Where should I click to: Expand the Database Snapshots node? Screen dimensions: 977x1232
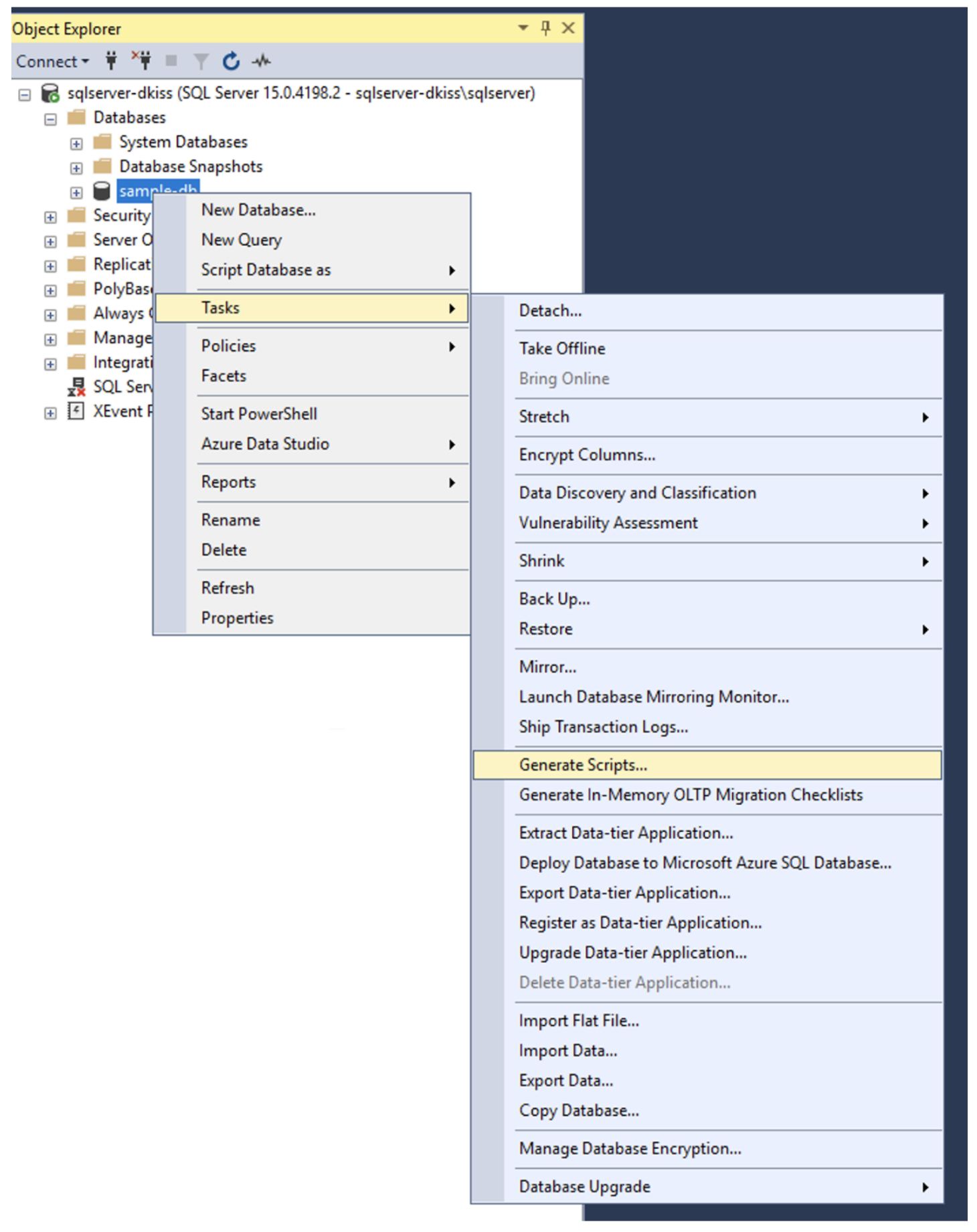(x=76, y=168)
